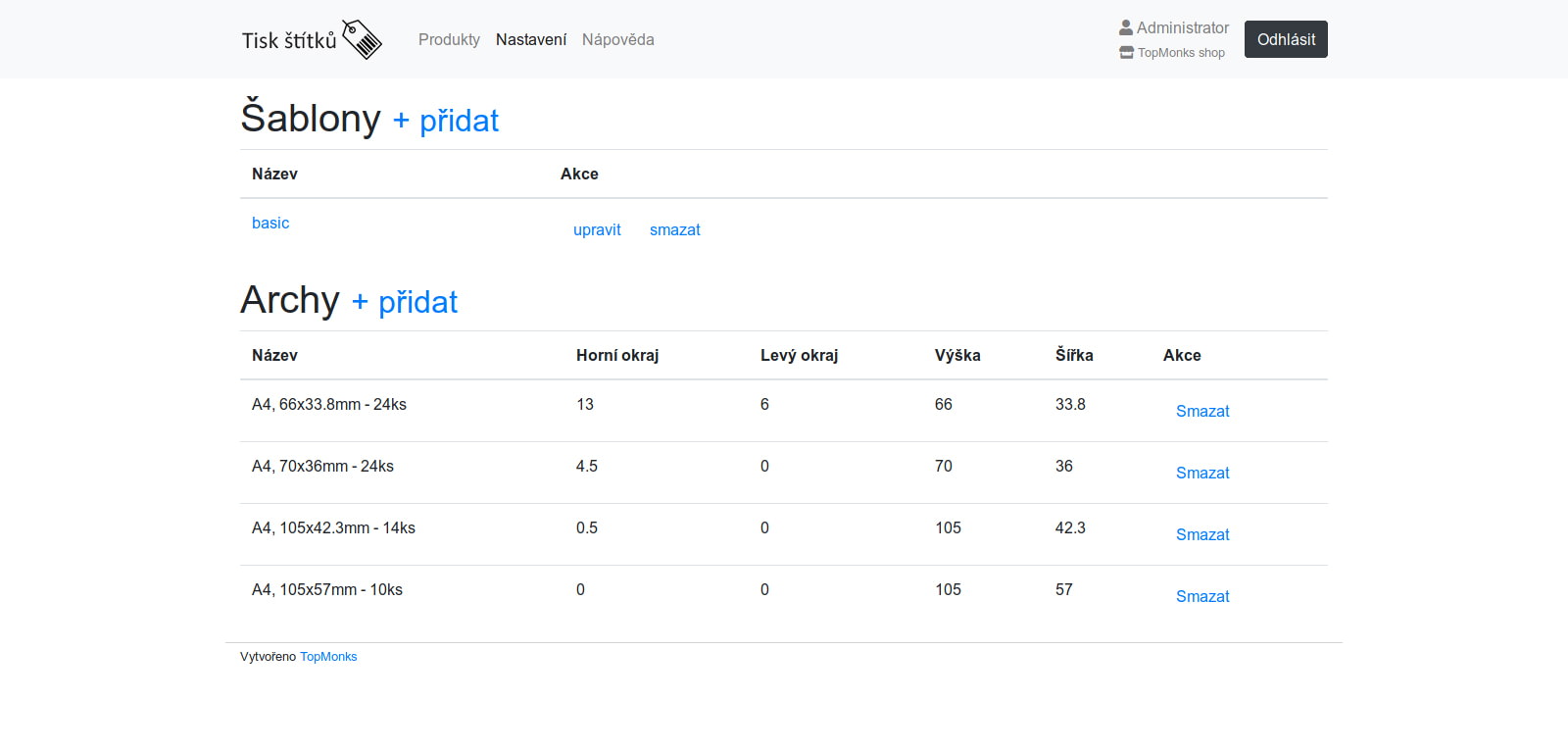Click the Akce header in Šablony table
Viewport: 1568px width, 751px height.
pos(579,174)
